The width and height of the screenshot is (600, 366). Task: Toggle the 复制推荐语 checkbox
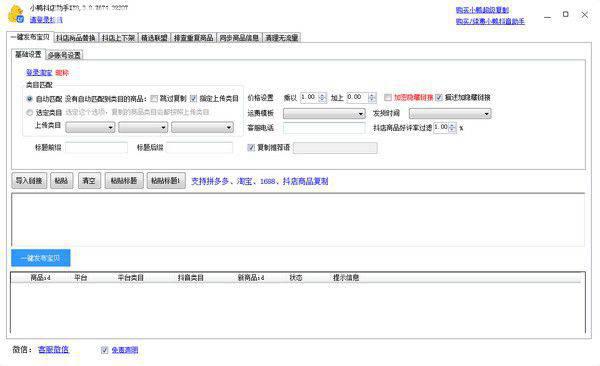pyautogui.click(x=251, y=147)
